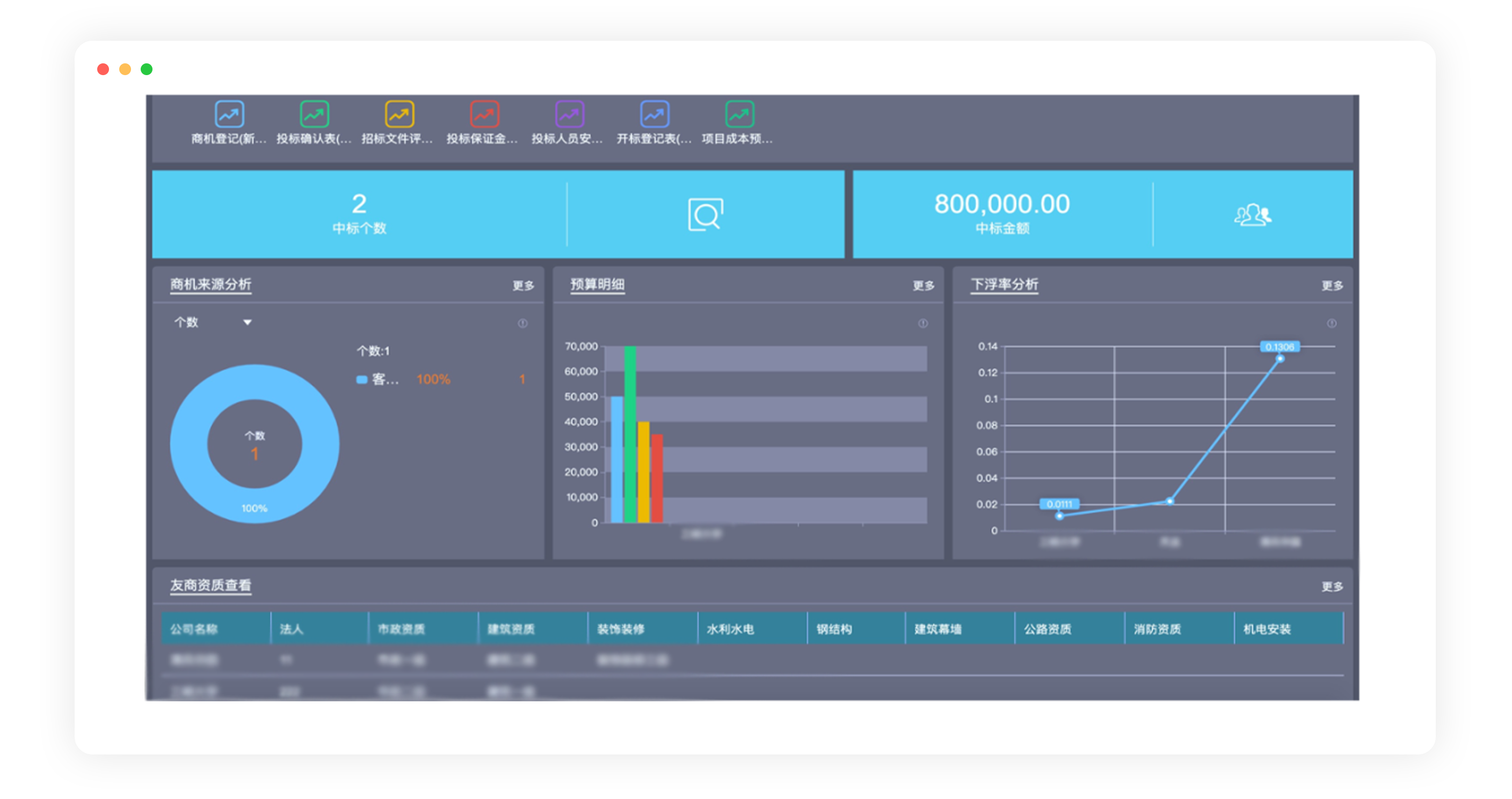Toggle the blue 客 legend swatch

point(361,379)
